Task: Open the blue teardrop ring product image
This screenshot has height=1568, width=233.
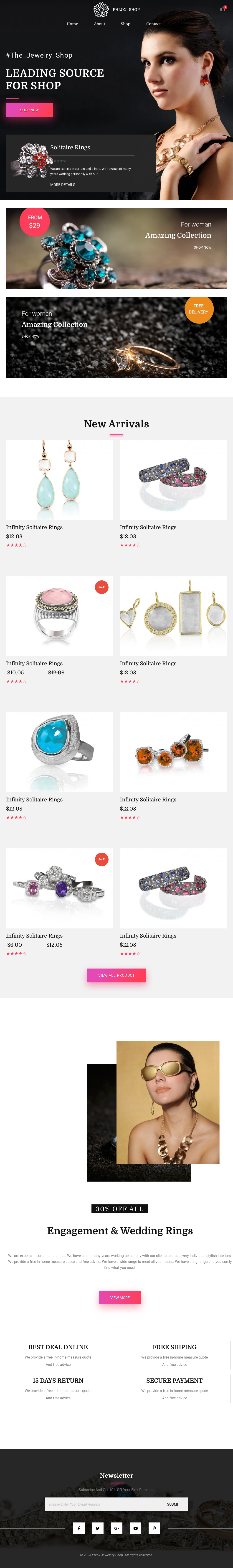Action: point(60,752)
